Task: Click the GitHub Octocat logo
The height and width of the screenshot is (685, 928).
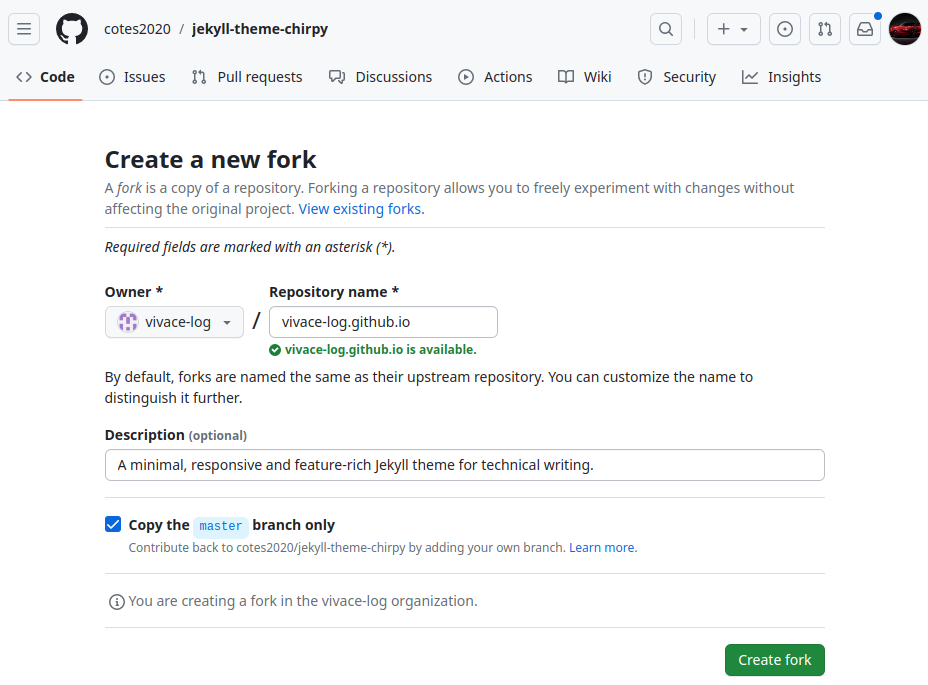Action: [x=72, y=29]
